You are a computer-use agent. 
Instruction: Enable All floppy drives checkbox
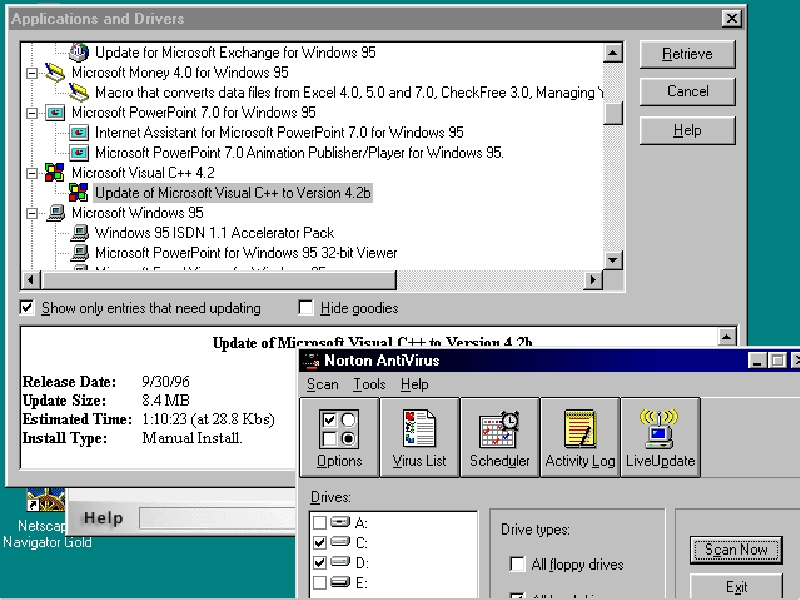tap(517, 564)
